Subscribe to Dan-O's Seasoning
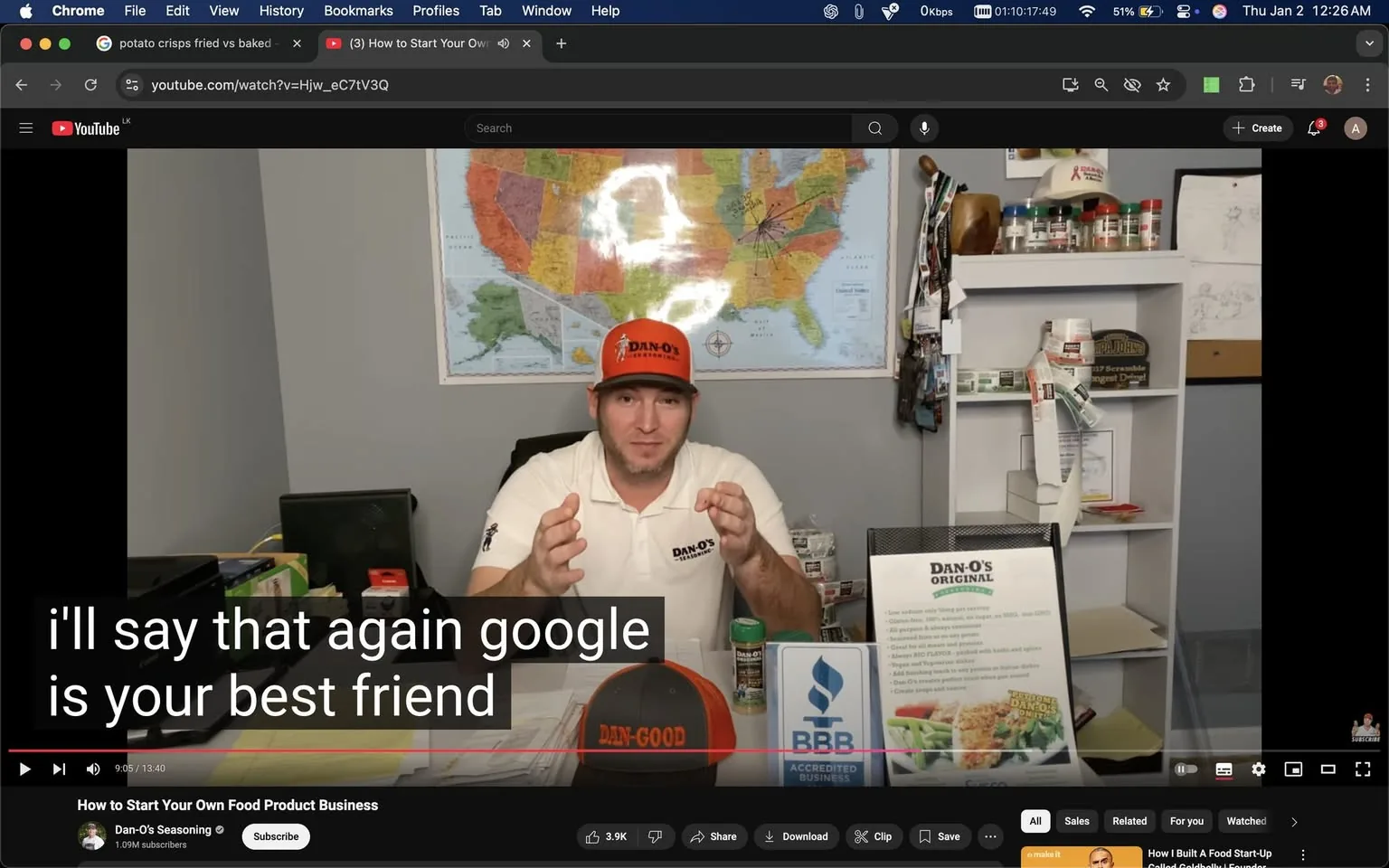This screenshot has height=868, width=1389. pos(275,836)
